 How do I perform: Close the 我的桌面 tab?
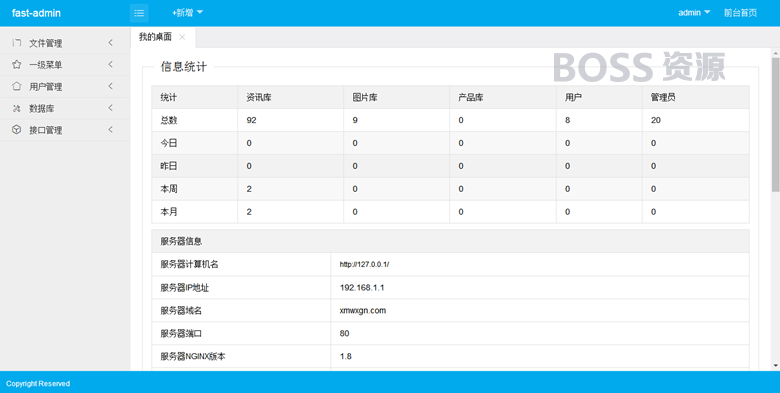182,37
